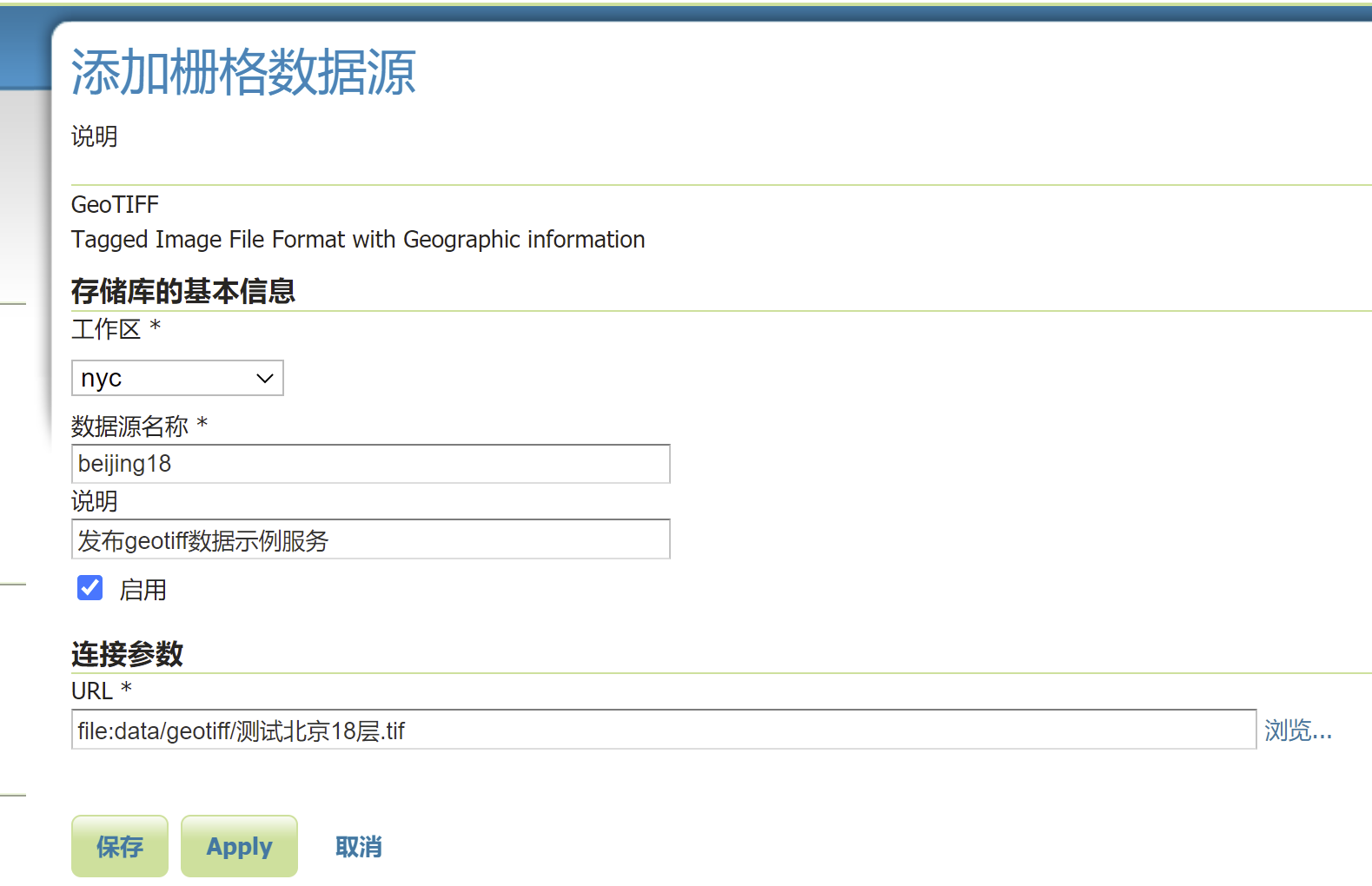This screenshot has height=886, width=1372.
Task: Click the 启用 label text beside the checkbox
Action: pos(143,590)
